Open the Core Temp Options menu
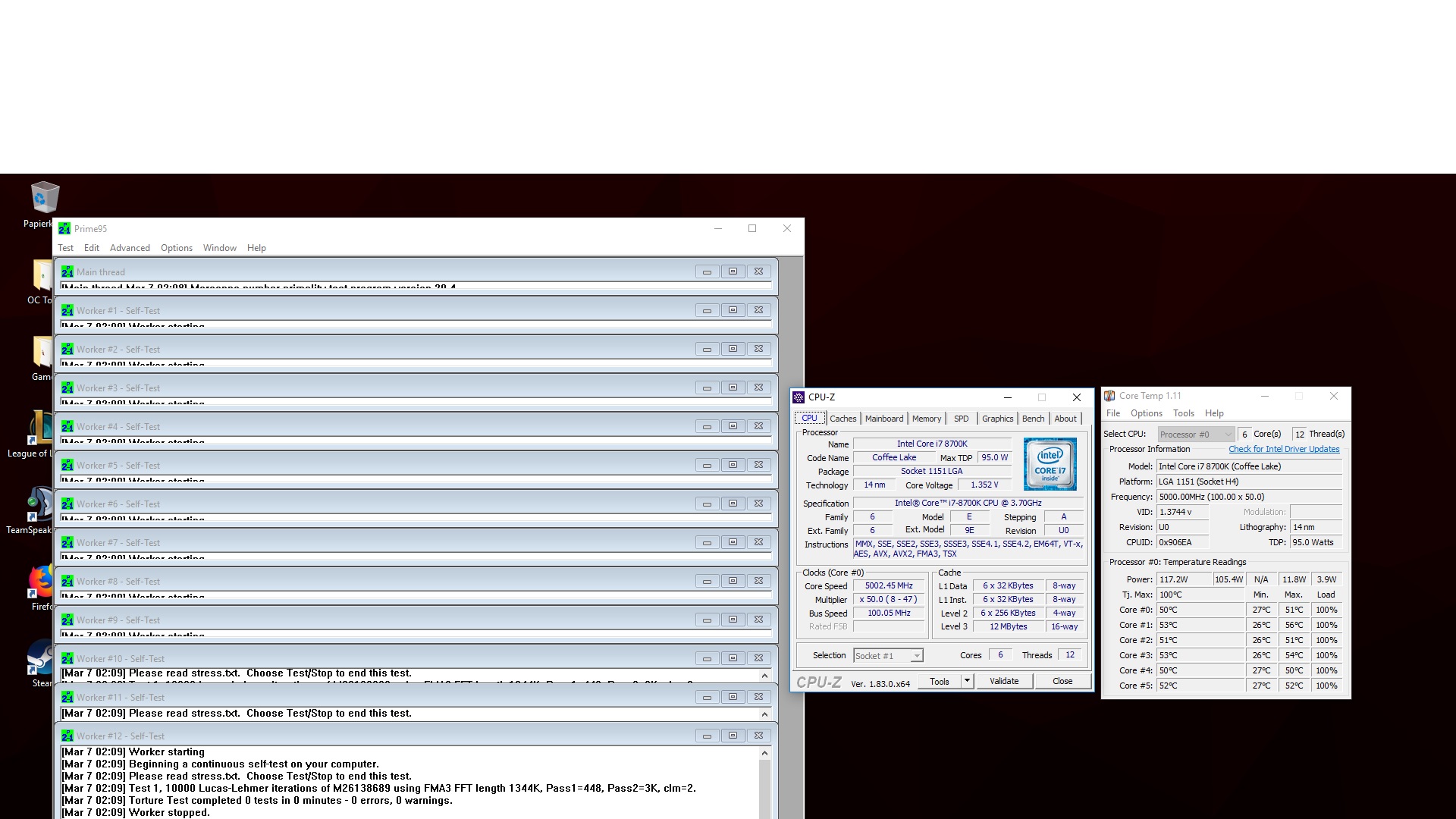1456x819 pixels. [x=1146, y=413]
